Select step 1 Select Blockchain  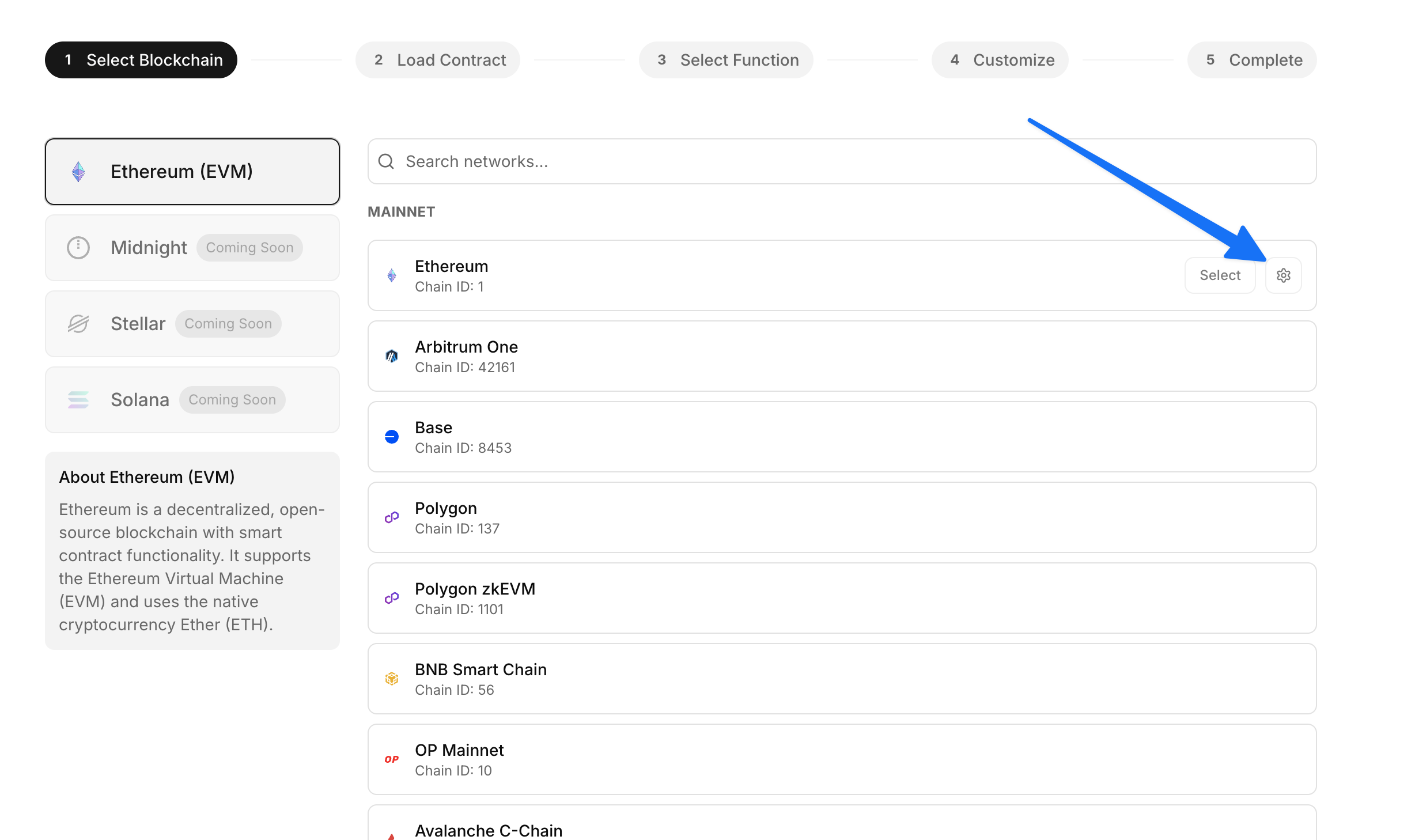point(141,60)
